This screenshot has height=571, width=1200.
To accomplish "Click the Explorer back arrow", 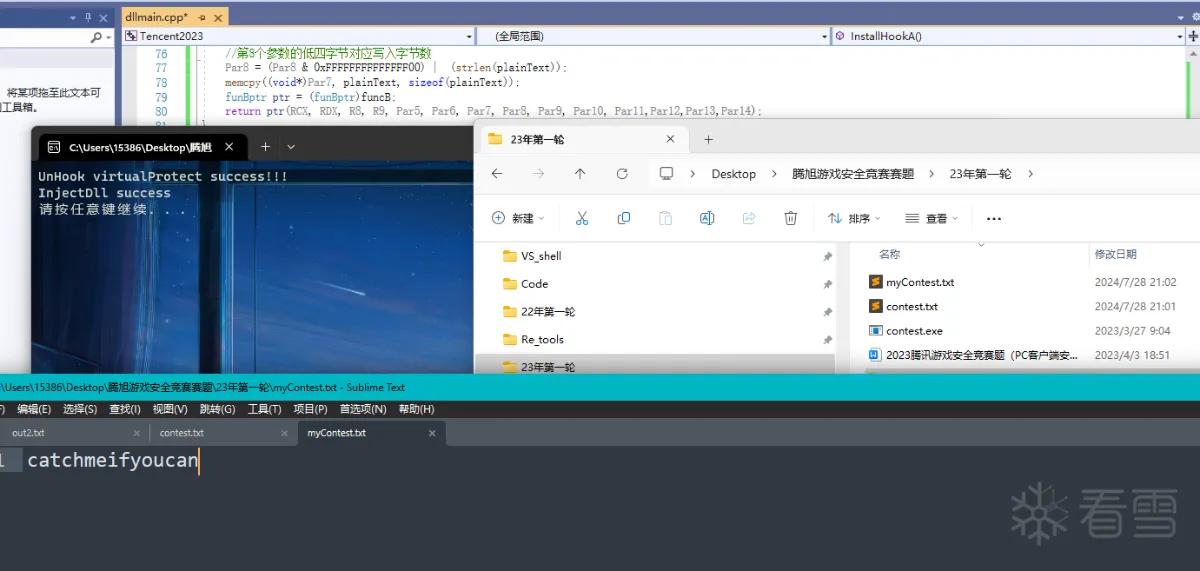I will coord(497,173).
